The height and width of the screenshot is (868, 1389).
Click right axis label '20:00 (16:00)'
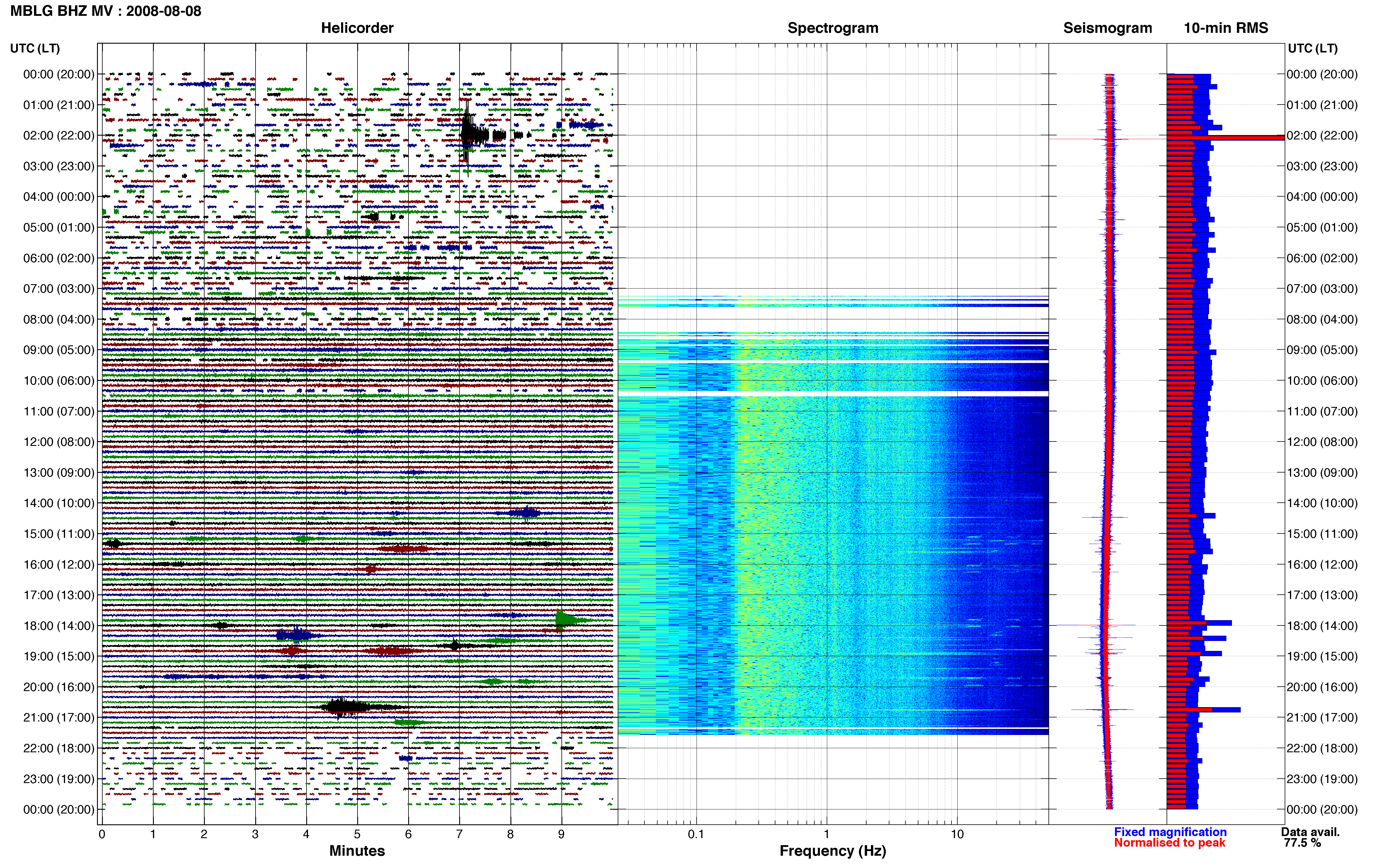click(x=1322, y=687)
